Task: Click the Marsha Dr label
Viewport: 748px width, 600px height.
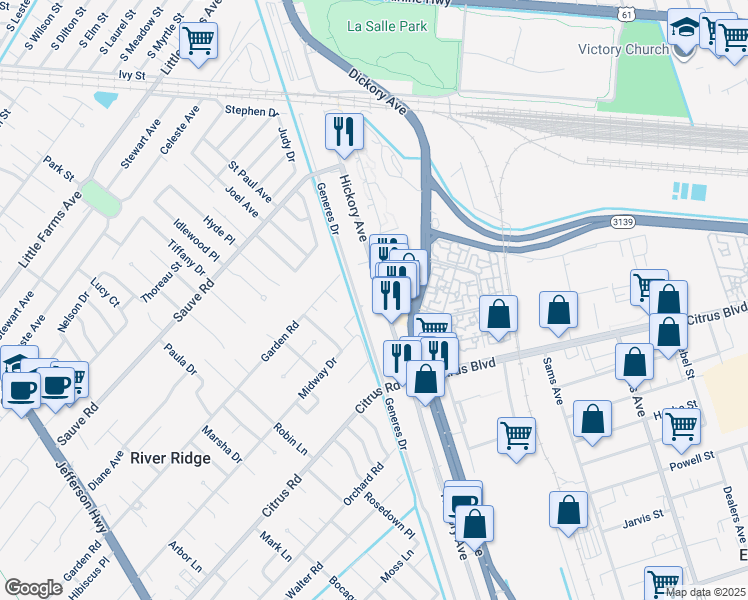Action: click(x=221, y=444)
